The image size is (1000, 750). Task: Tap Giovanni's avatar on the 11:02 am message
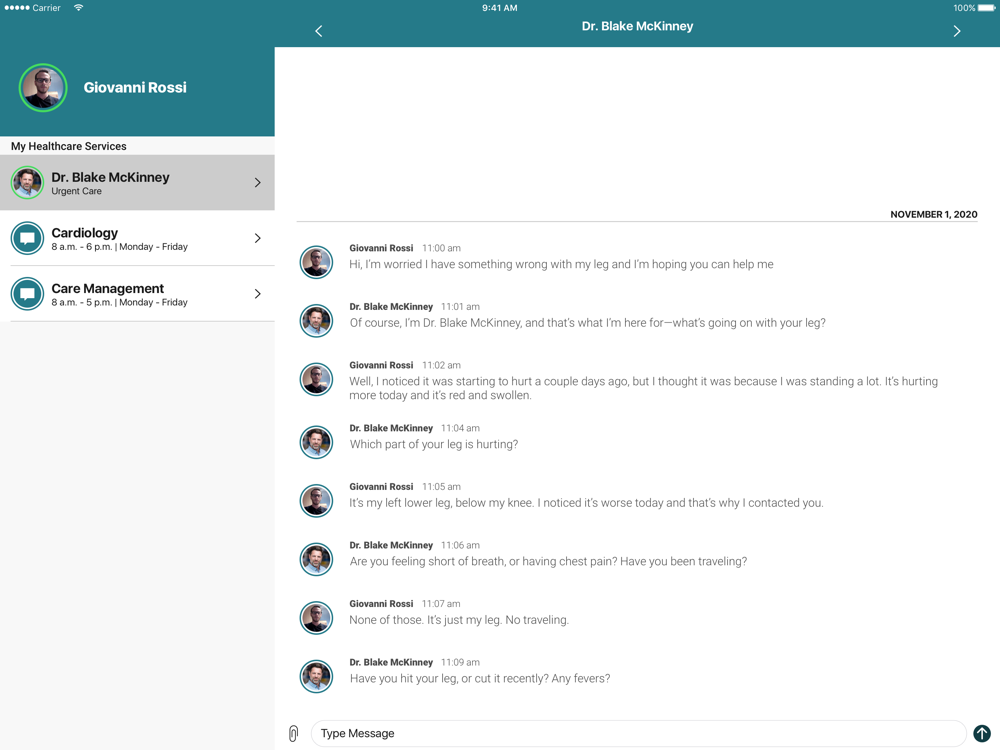click(x=316, y=379)
